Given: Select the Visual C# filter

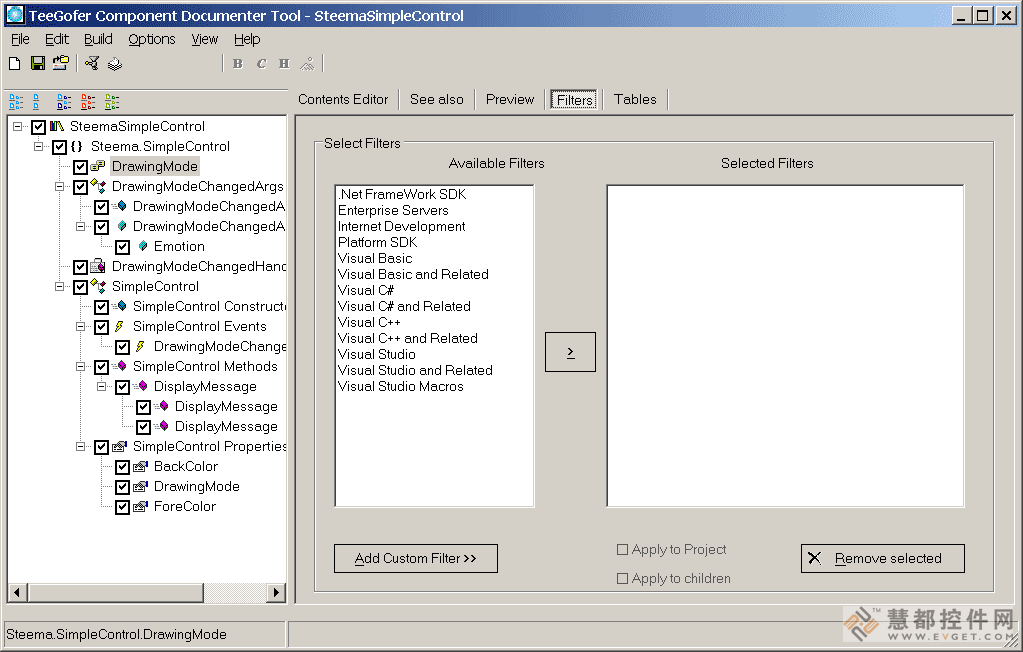Looking at the screenshot, I should pyautogui.click(x=366, y=290).
